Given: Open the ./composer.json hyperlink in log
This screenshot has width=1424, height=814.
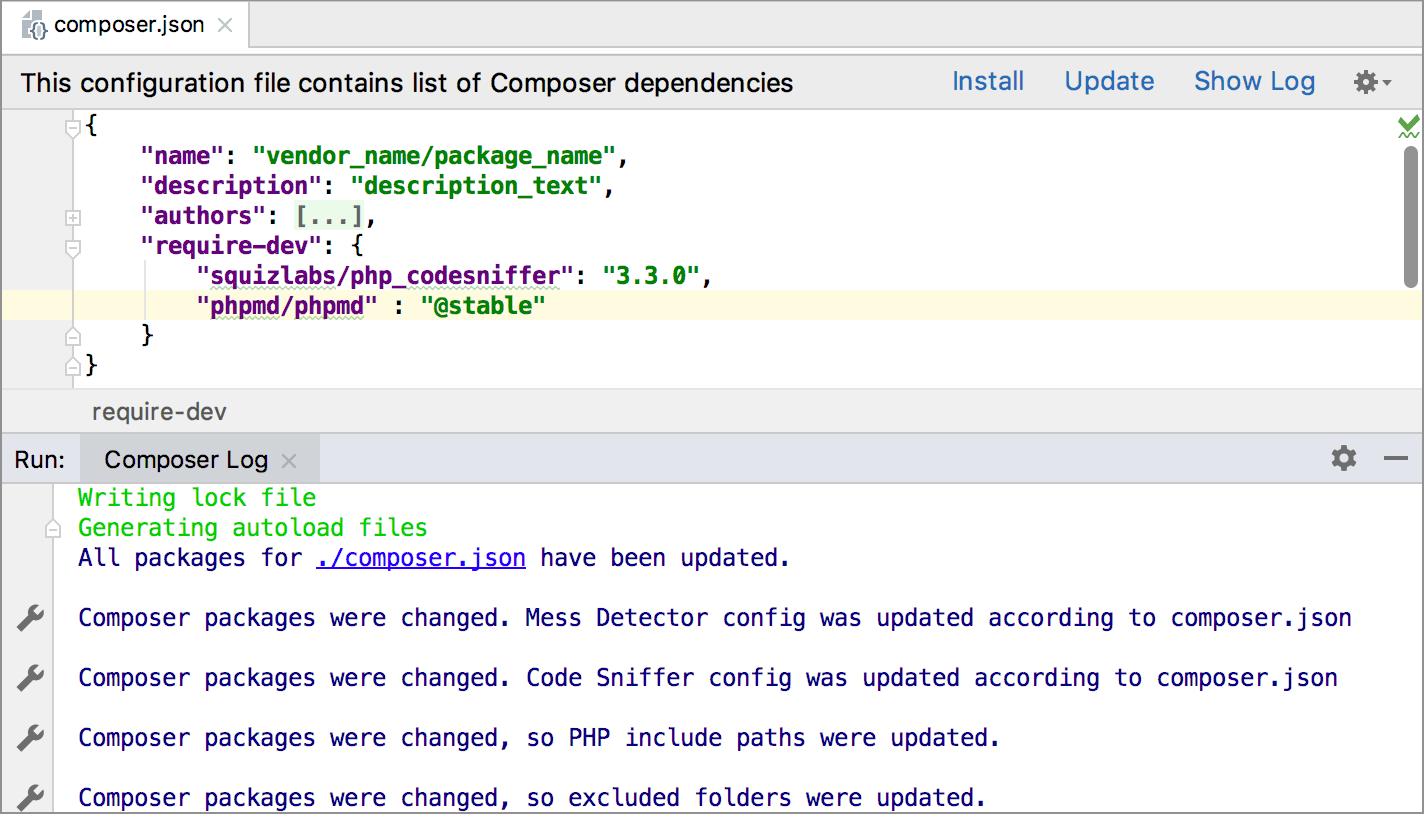Looking at the screenshot, I should (x=420, y=558).
